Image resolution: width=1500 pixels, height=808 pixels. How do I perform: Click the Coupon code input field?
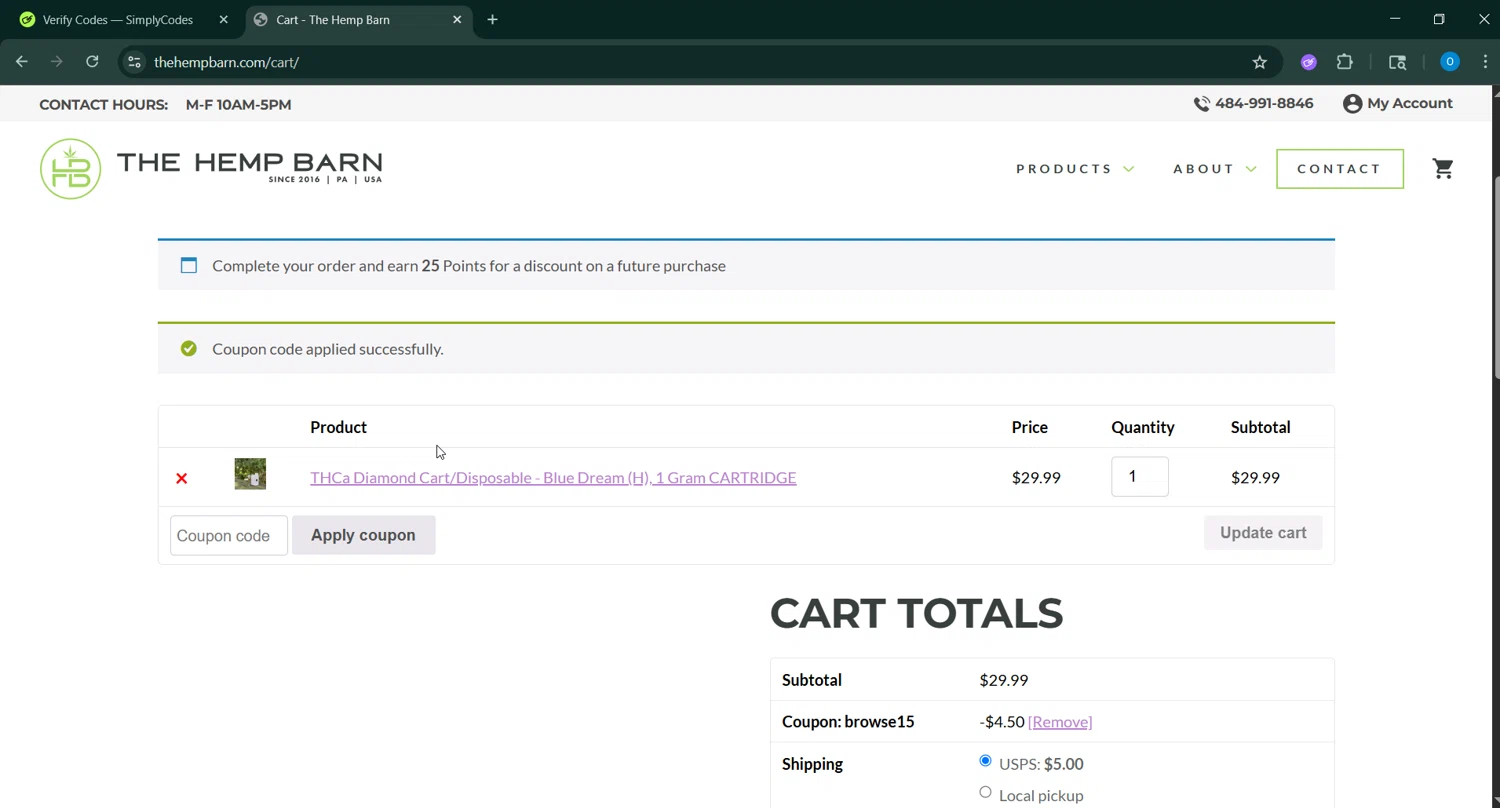coord(229,535)
